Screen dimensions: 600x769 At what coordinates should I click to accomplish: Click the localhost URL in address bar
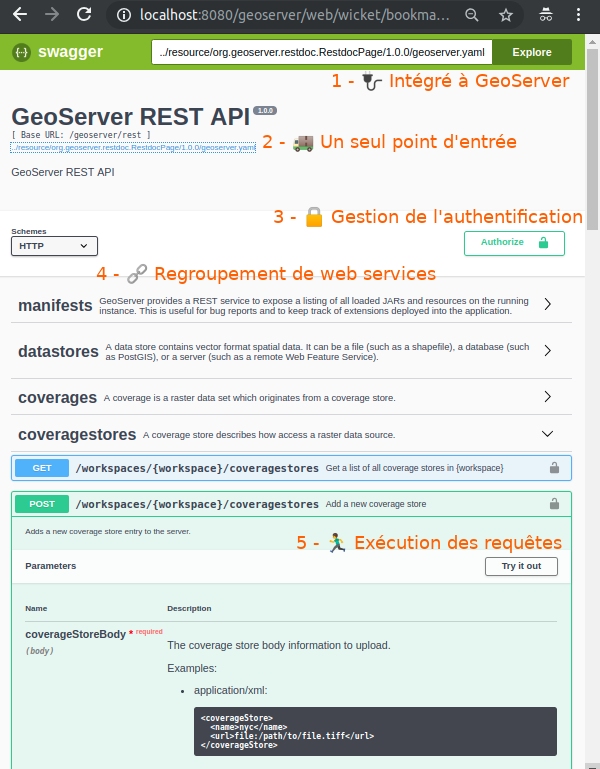pyautogui.click(x=294, y=15)
